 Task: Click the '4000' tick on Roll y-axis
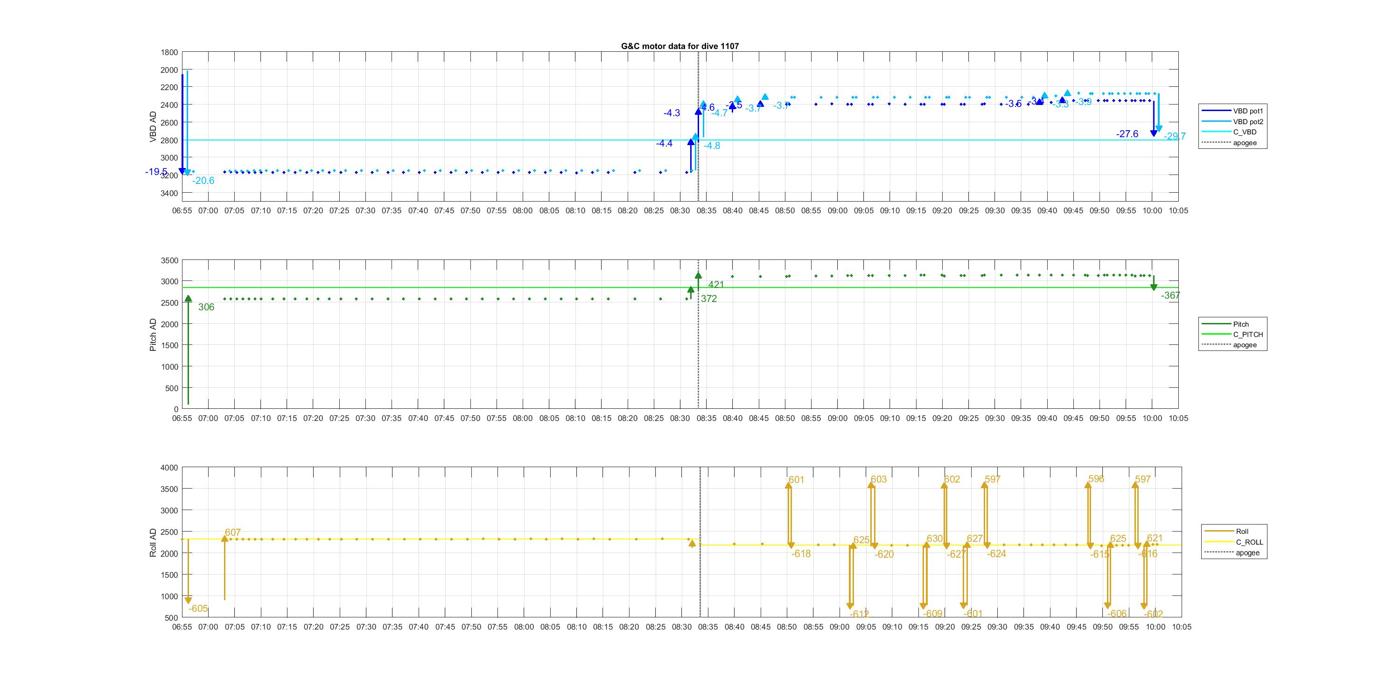(x=168, y=468)
